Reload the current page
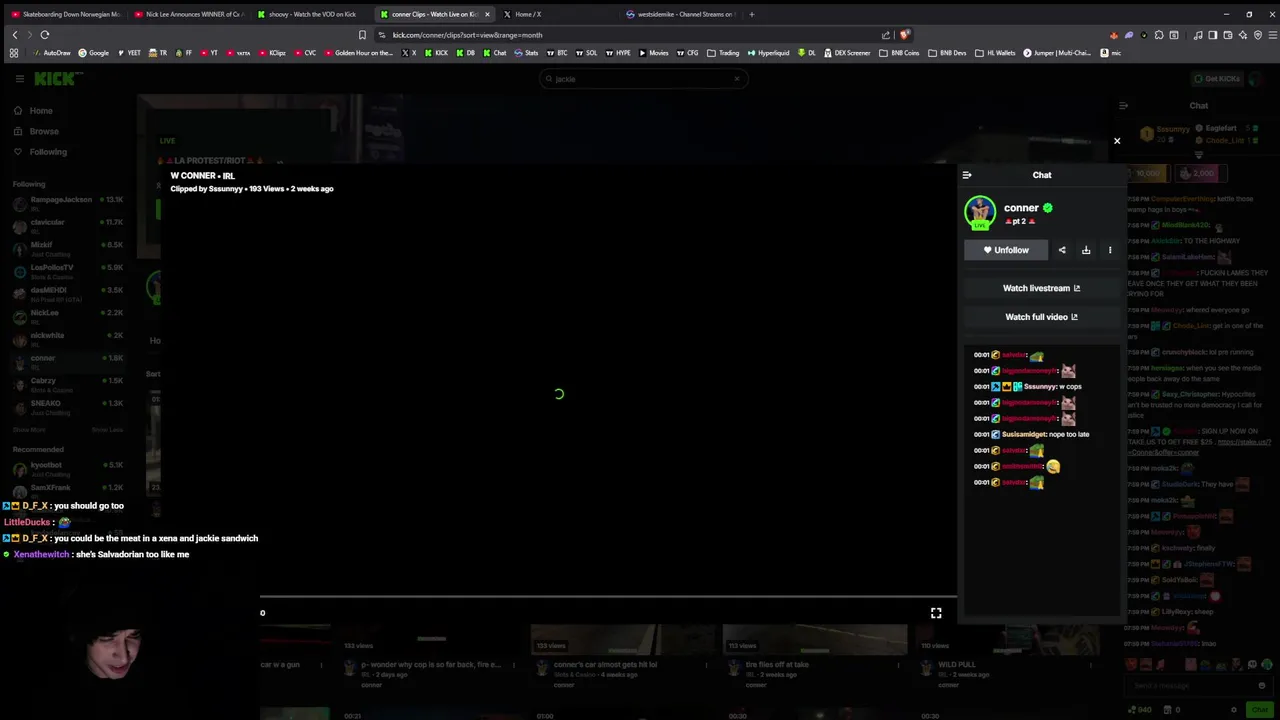 44,35
